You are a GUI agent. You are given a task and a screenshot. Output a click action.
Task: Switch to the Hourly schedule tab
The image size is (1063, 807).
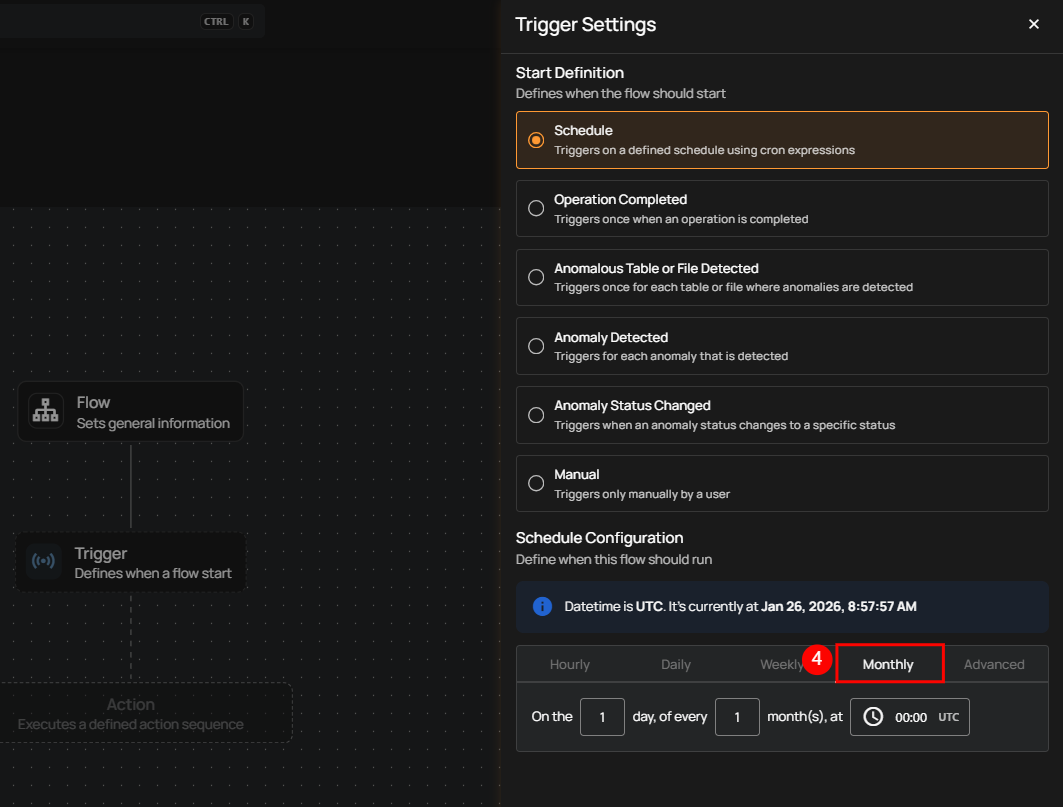click(570, 664)
